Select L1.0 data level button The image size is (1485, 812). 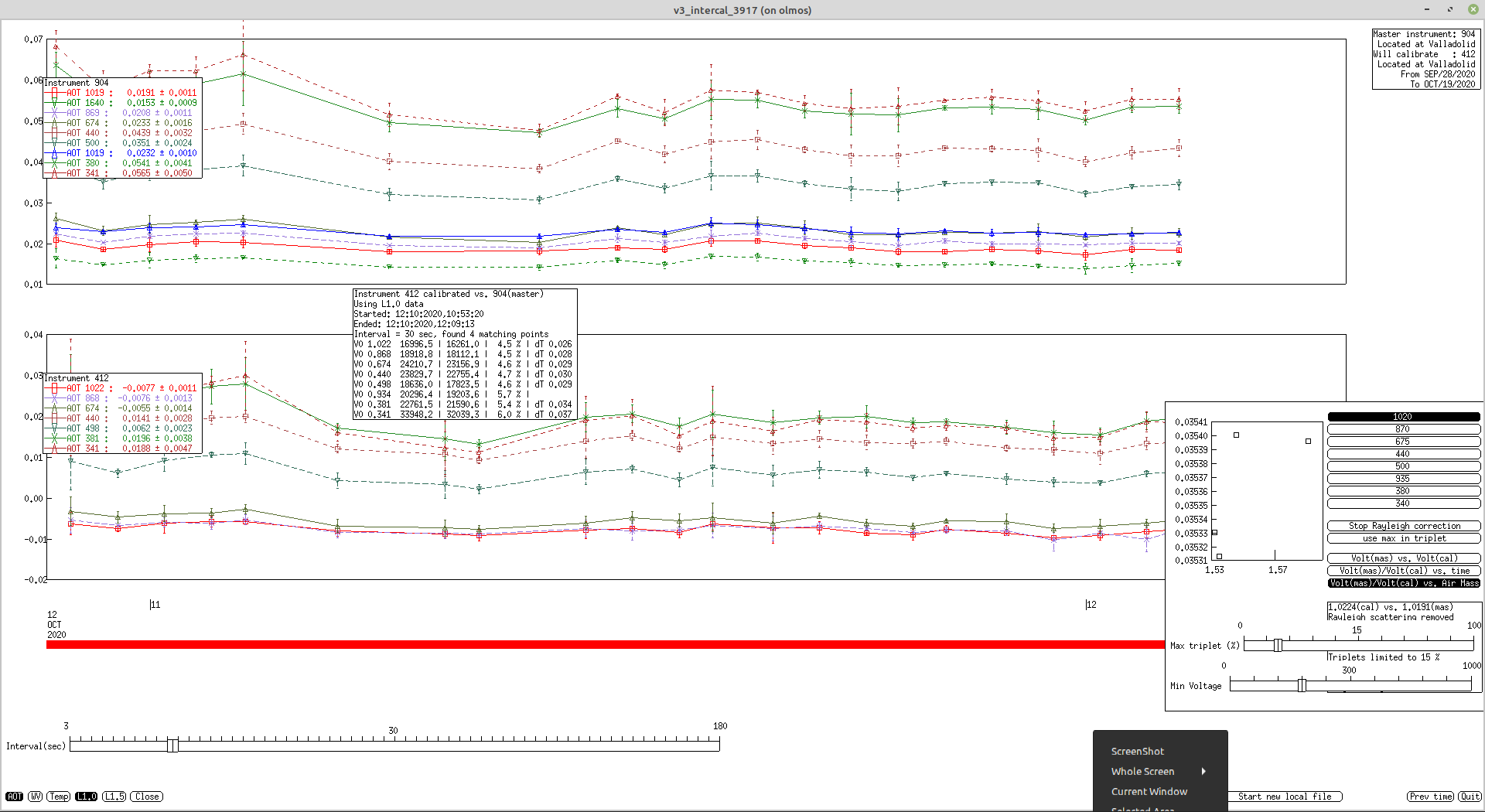click(87, 797)
